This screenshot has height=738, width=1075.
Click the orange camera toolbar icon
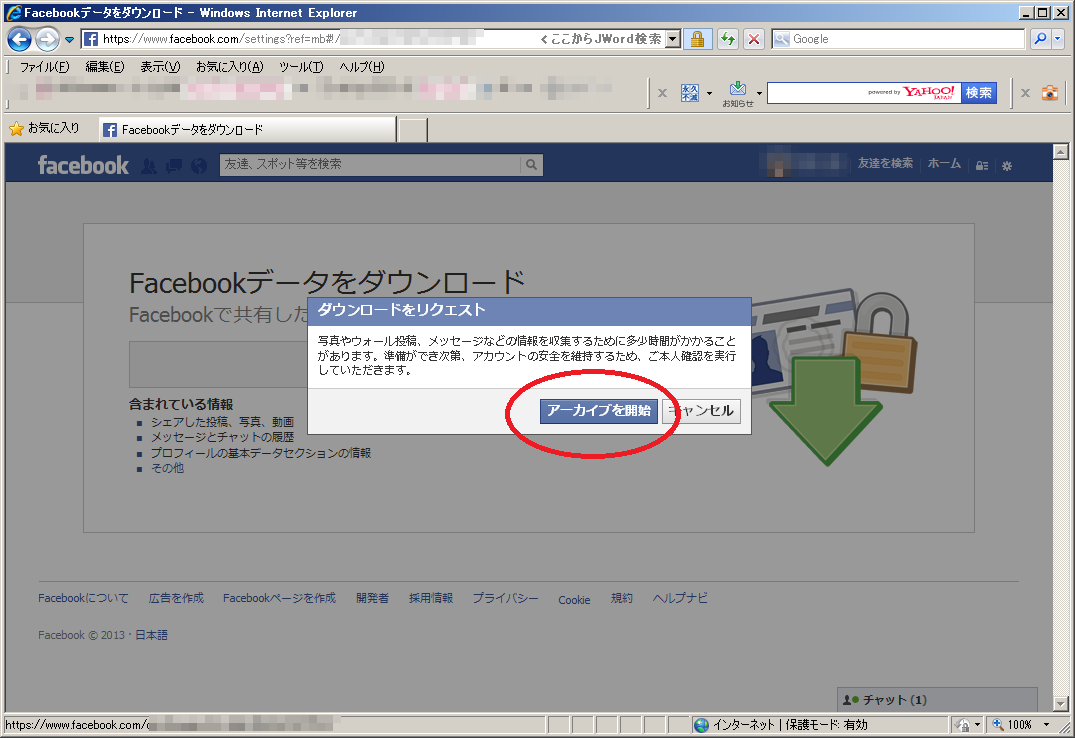(1050, 93)
